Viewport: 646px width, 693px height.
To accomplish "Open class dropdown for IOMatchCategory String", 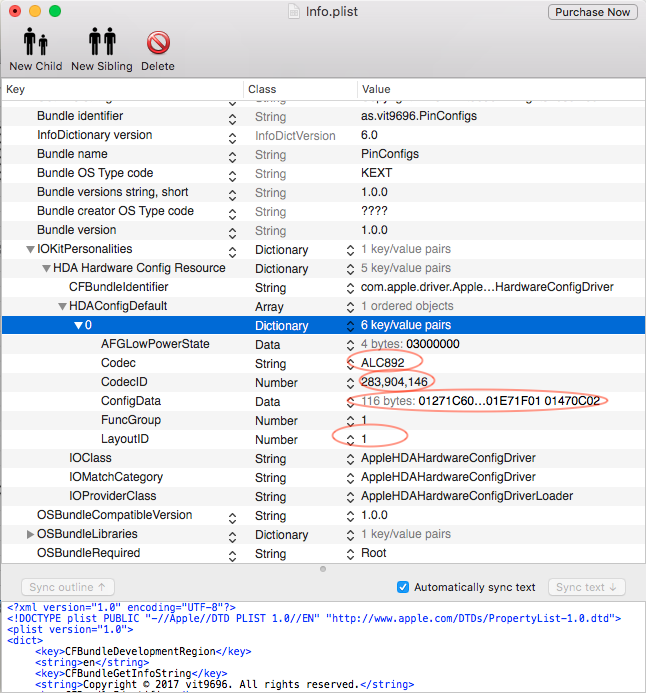I will click(350, 478).
